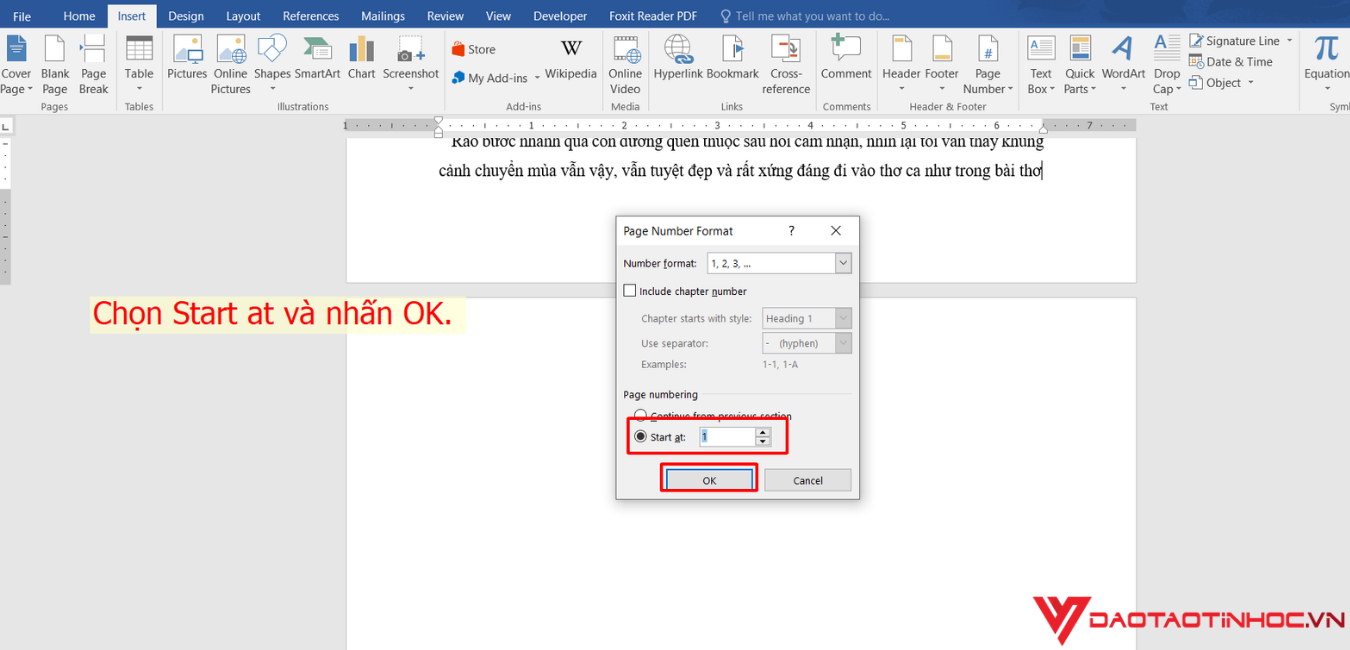Insert a Cross-reference

(x=786, y=65)
